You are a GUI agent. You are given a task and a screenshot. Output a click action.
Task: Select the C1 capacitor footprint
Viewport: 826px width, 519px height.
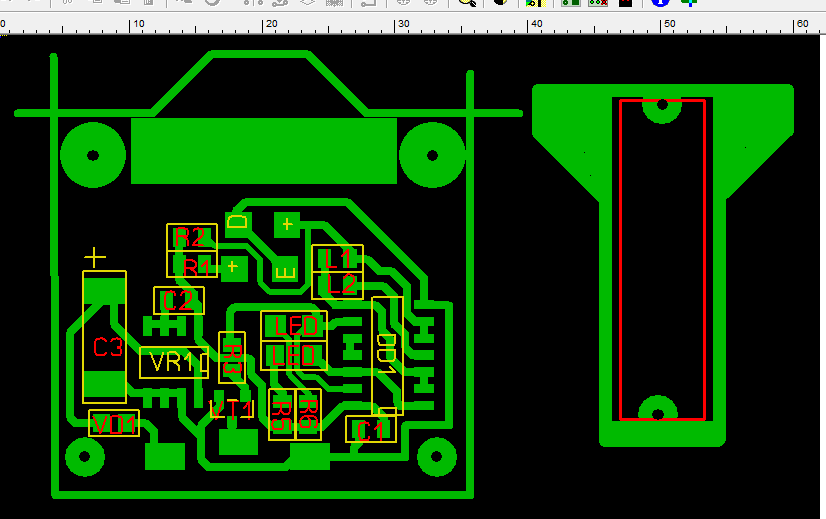(x=371, y=431)
